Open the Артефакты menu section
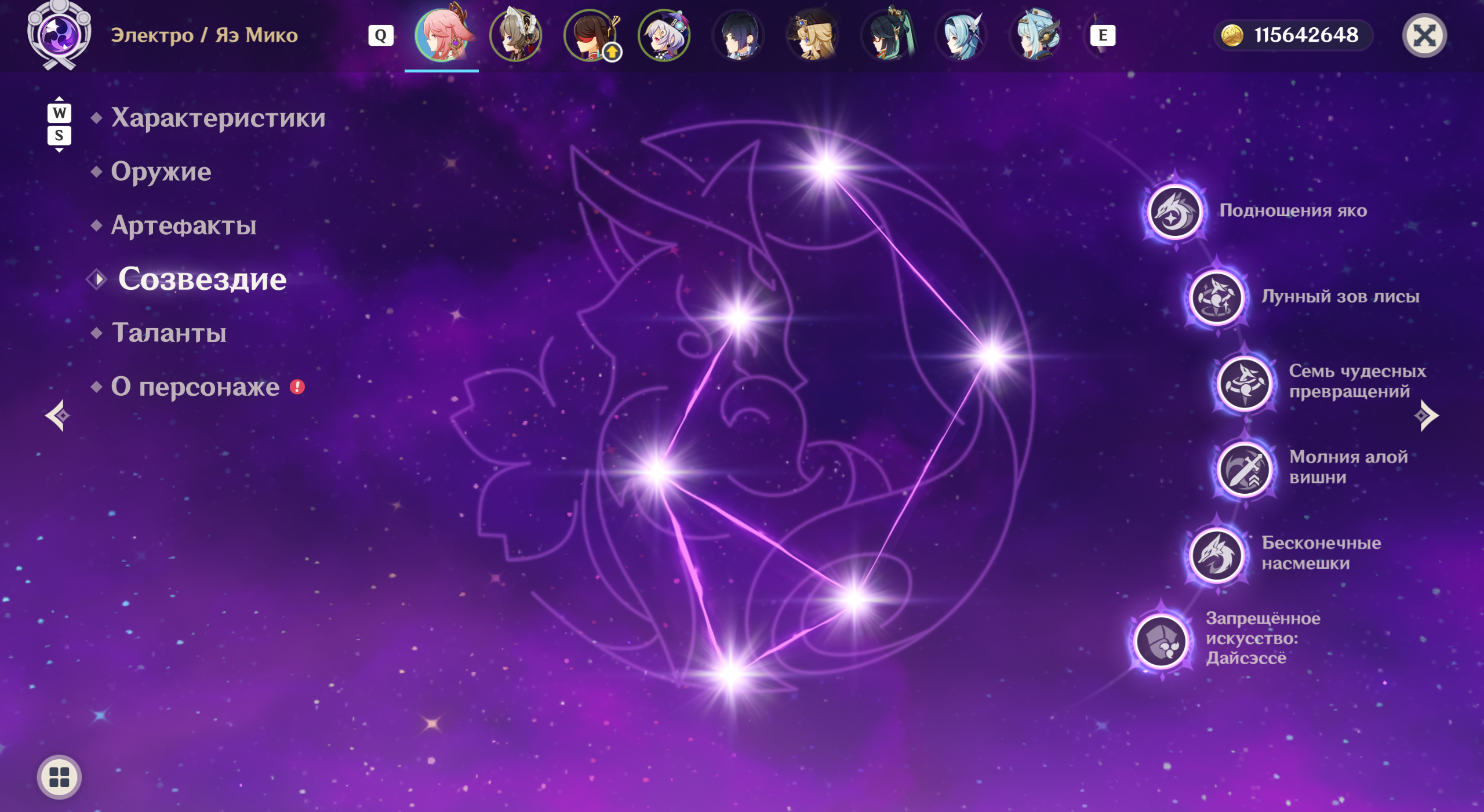Viewport: 1484px width, 812px height. (x=184, y=225)
